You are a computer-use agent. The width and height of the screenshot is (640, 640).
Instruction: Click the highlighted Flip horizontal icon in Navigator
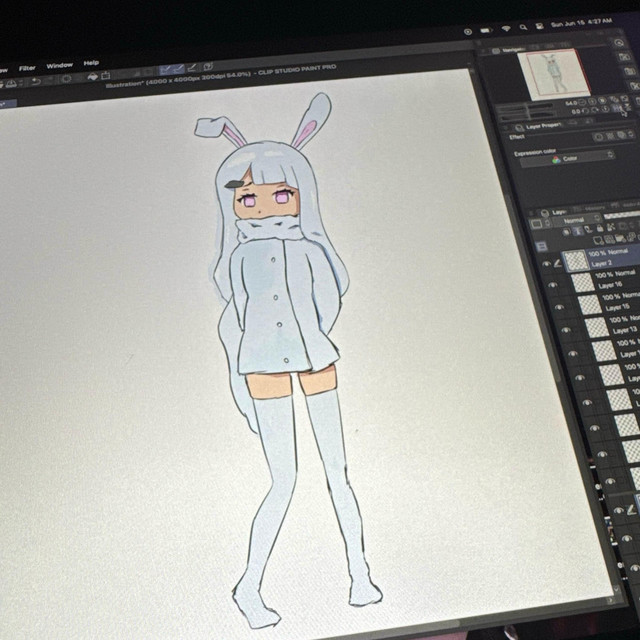(616, 108)
